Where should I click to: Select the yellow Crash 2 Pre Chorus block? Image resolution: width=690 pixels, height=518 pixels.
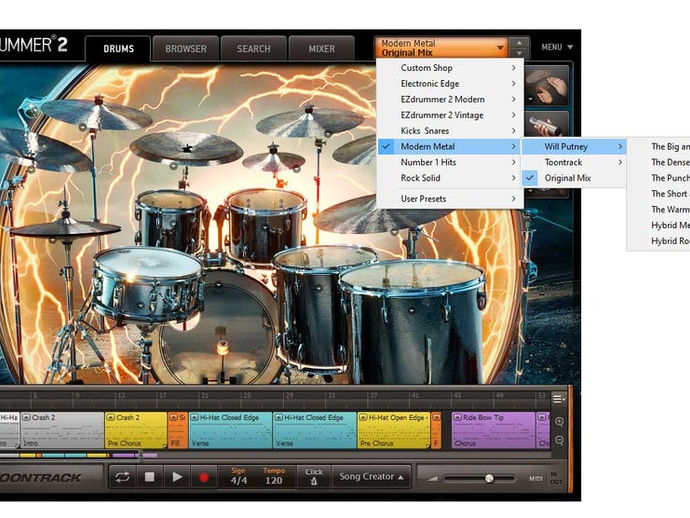(x=136, y=430)
